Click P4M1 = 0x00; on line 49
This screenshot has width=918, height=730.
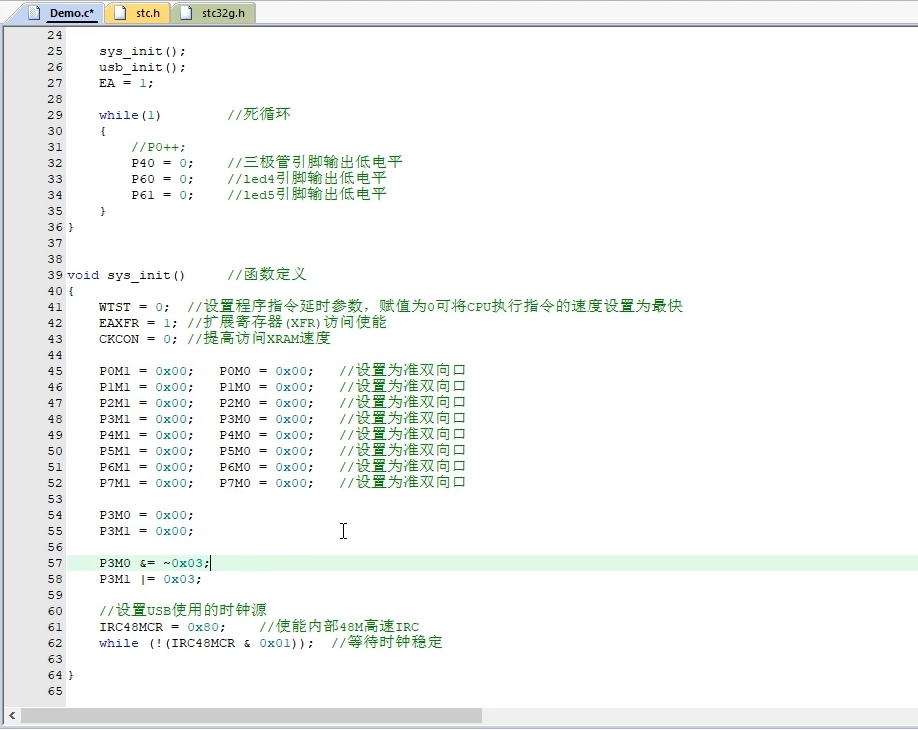pos(146,435)
